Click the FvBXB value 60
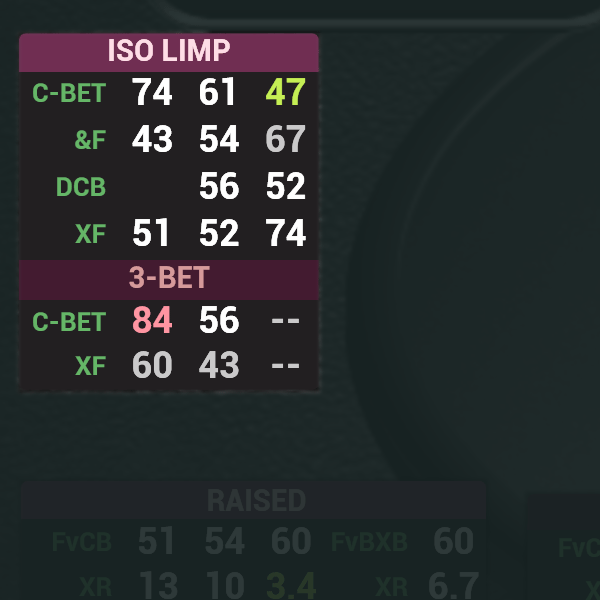The width and height of the screenshot is (600, 600). (453, 541)
